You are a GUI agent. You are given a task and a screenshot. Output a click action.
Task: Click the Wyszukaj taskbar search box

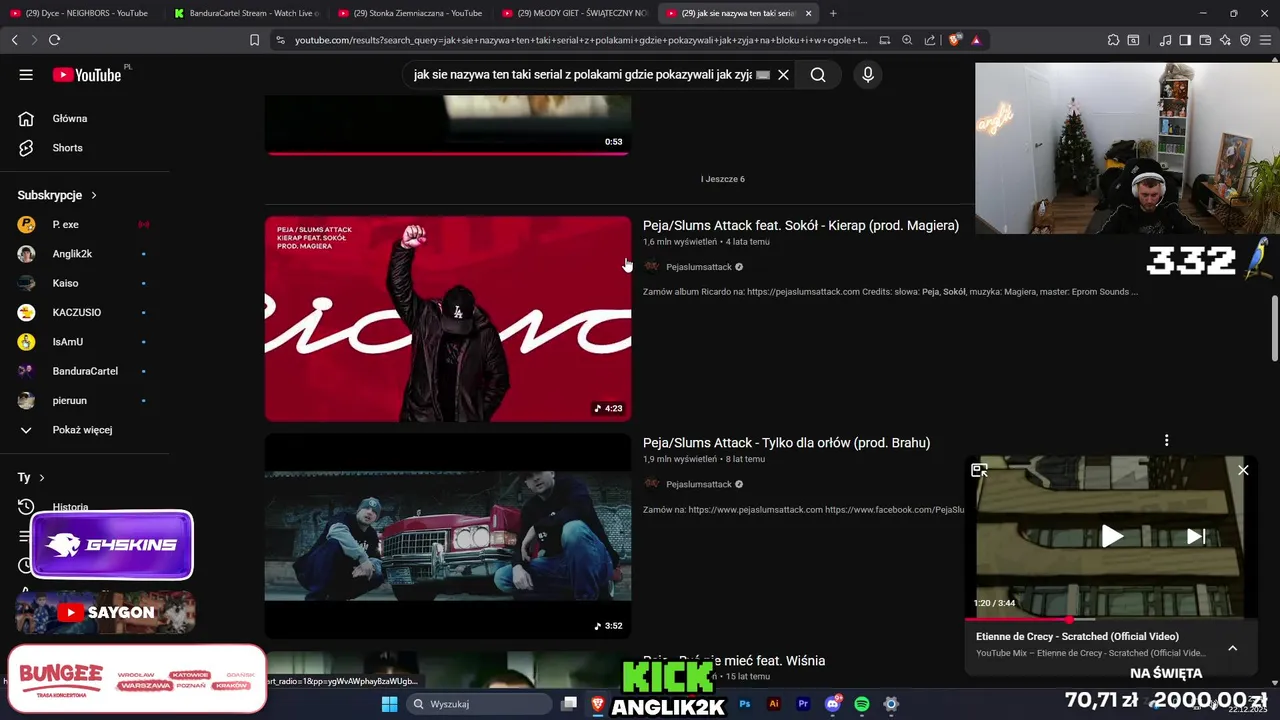[x=480, y=704]
